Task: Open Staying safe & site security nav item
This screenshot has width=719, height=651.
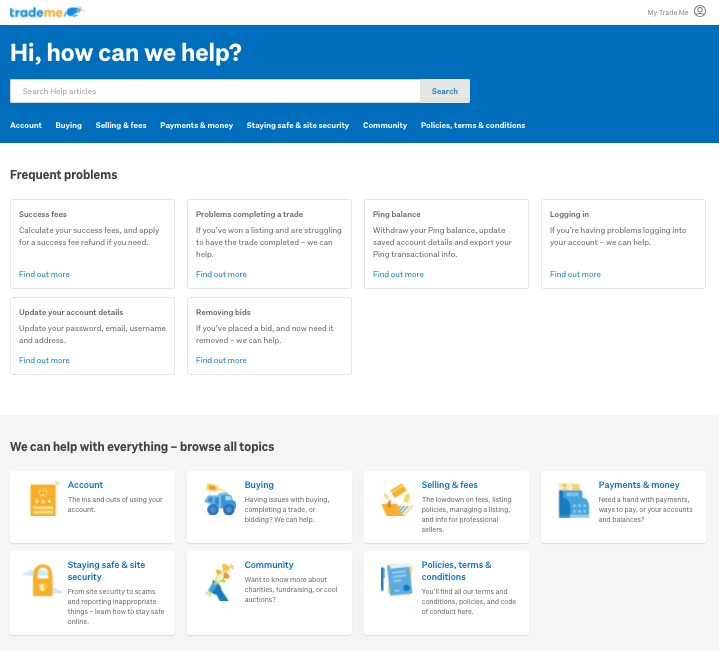Action: tap(298, 125)
